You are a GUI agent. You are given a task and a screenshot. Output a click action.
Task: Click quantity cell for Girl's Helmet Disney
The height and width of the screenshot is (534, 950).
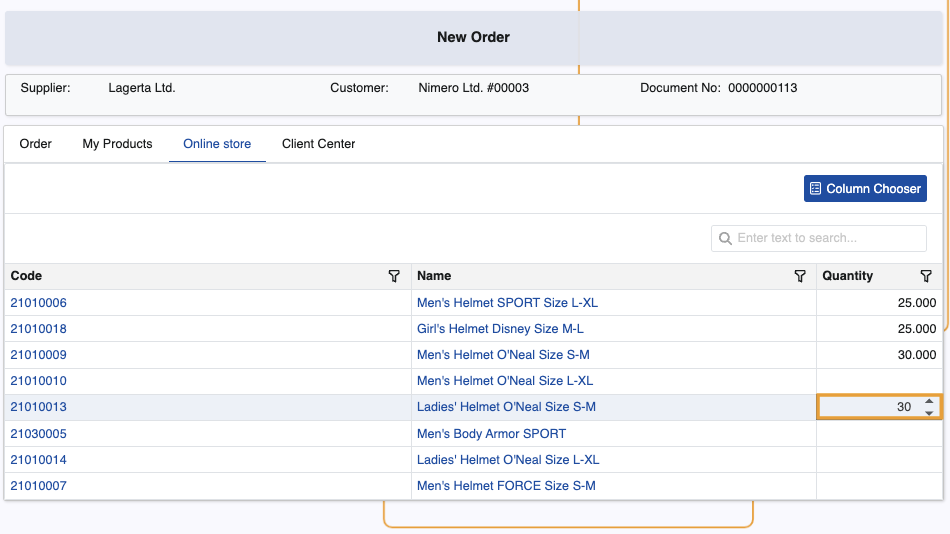pyautogui.click(x=879, y=329)
